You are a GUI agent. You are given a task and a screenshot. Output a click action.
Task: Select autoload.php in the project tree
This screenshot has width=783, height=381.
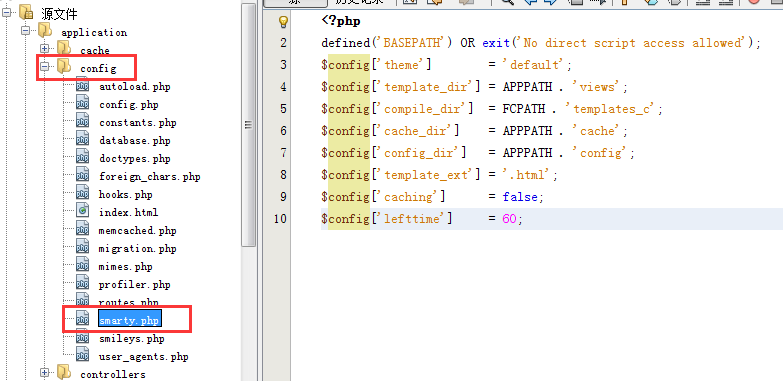135,87
